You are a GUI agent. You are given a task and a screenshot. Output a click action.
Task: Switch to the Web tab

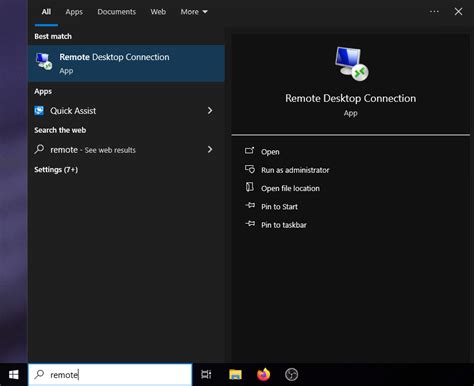click(158, 12)
